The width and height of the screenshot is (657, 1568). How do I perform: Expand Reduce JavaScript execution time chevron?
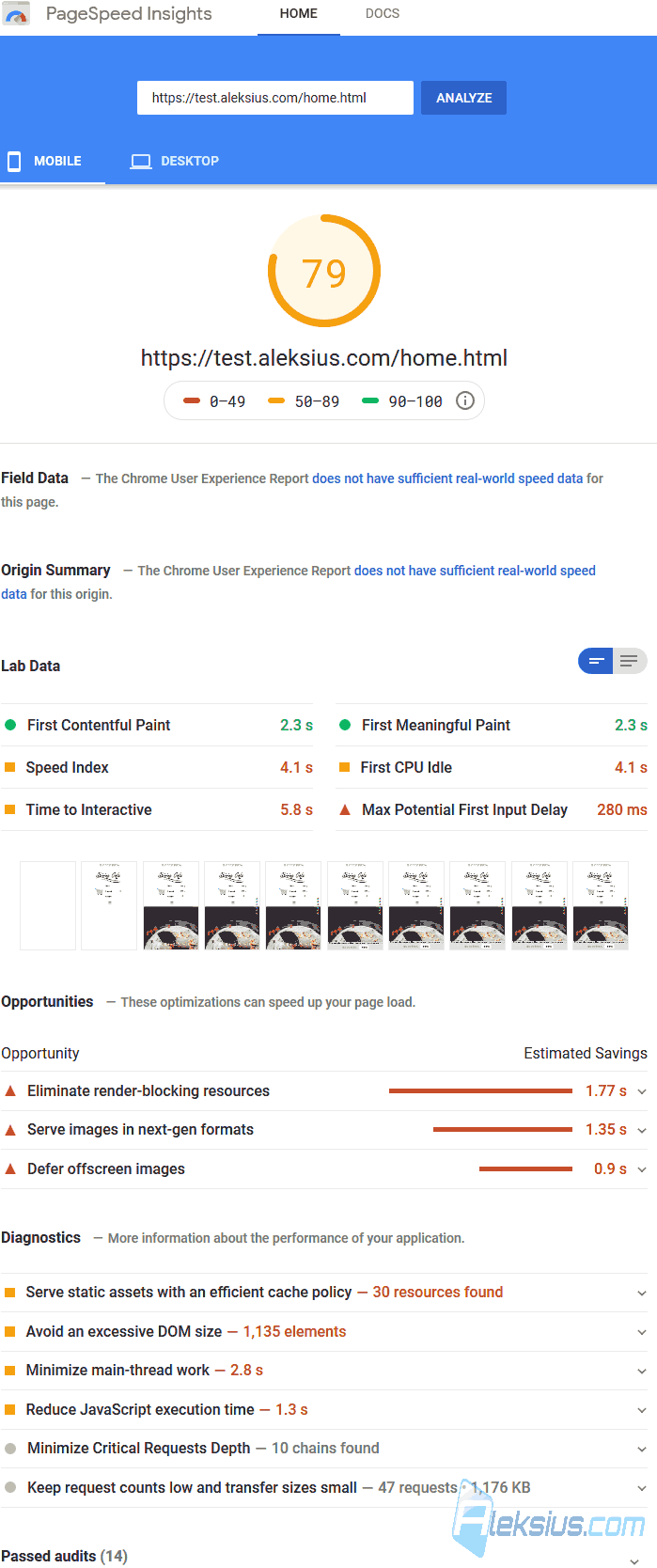[642, 1410]
